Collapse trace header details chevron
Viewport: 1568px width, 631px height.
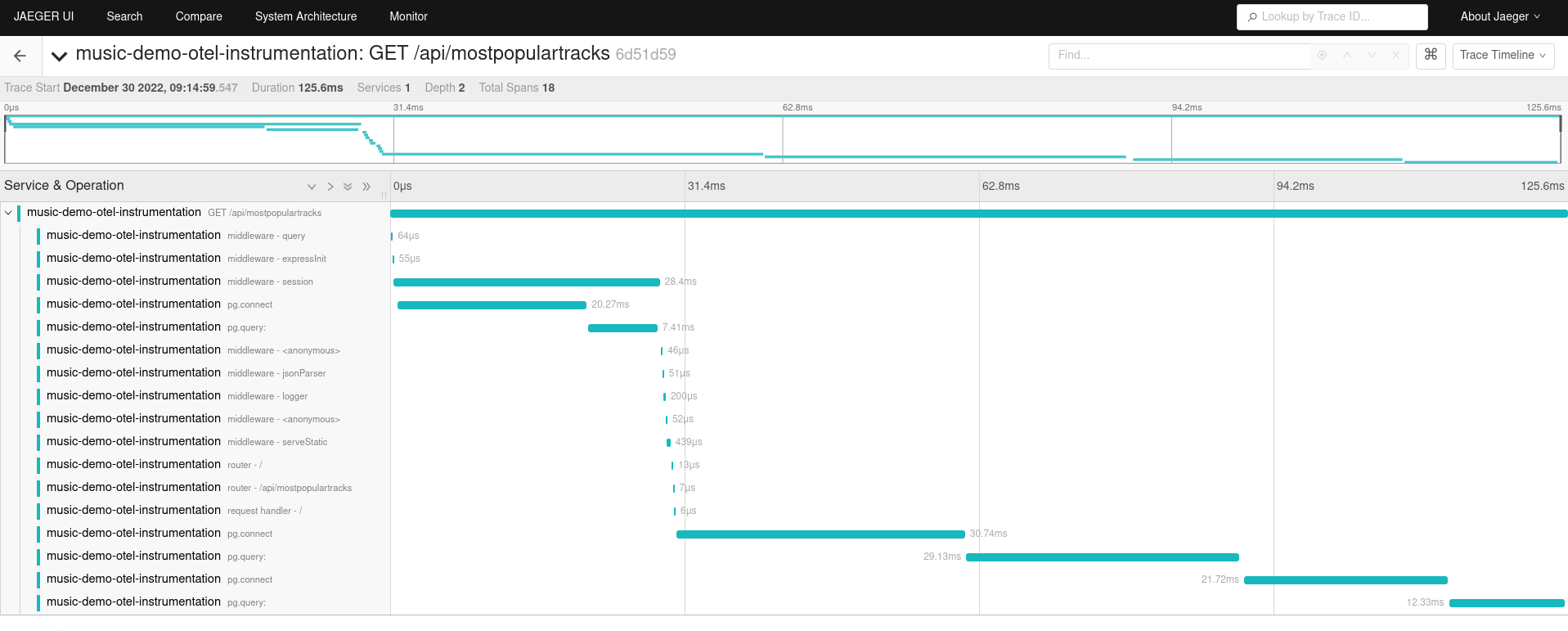(59, 56)
